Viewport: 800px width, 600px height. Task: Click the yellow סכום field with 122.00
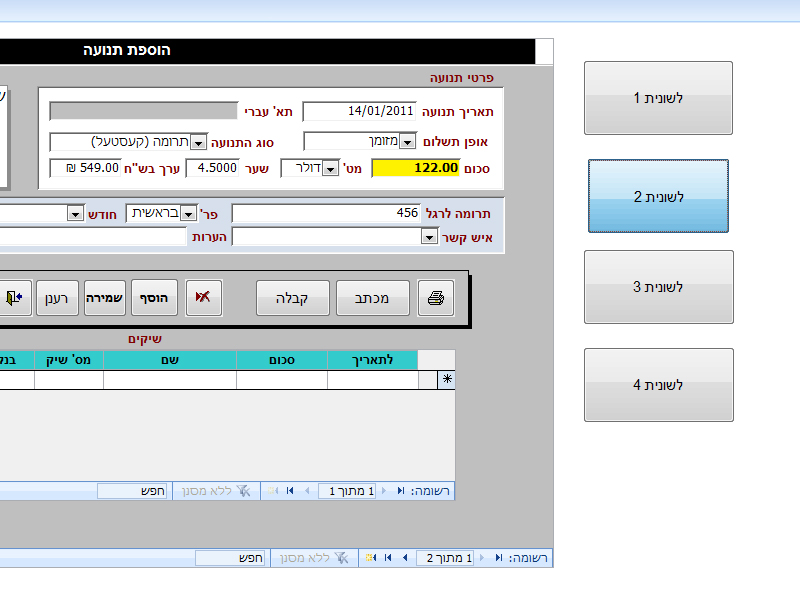(x=416, y=168)
